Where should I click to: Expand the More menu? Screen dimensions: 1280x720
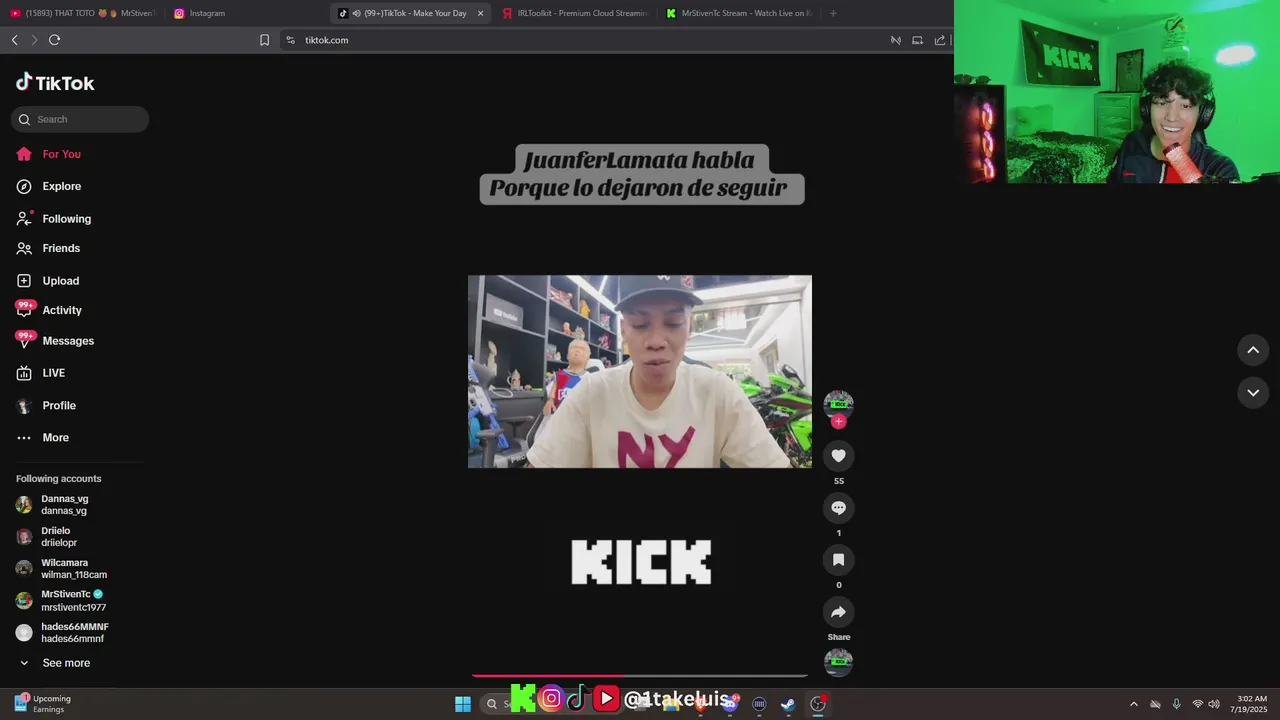42,437
